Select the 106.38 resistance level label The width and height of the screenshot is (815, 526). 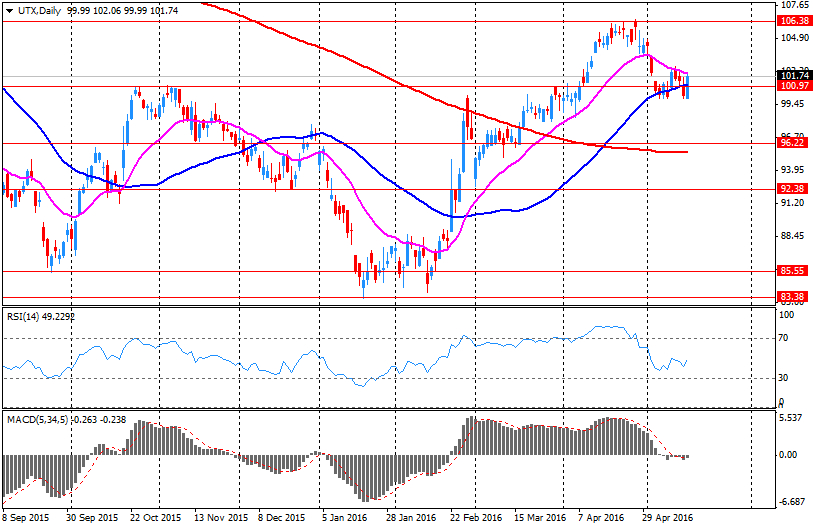(x=795, y=21)
